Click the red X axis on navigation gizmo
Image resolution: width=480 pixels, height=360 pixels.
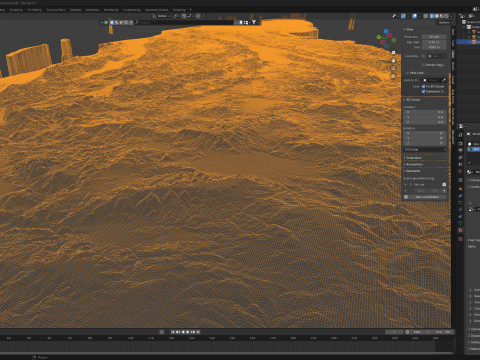(390, 35)
